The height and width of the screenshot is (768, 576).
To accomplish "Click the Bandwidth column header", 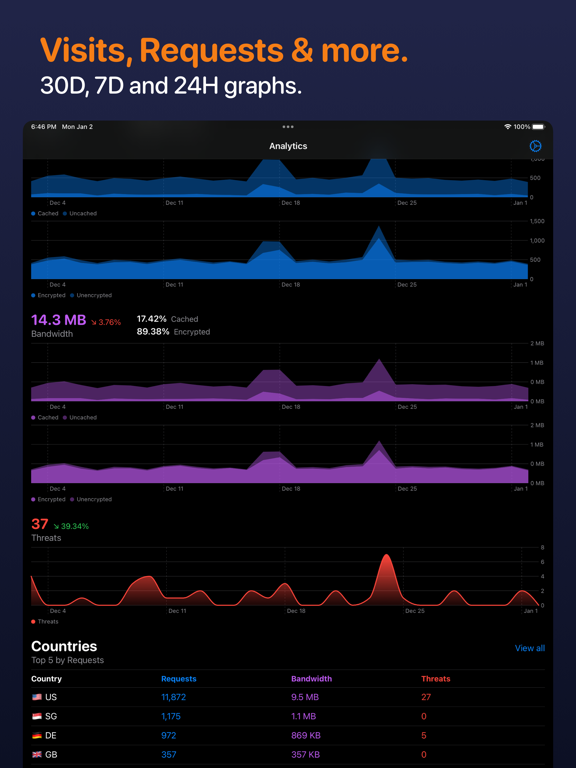I will [x=312, y=679].
